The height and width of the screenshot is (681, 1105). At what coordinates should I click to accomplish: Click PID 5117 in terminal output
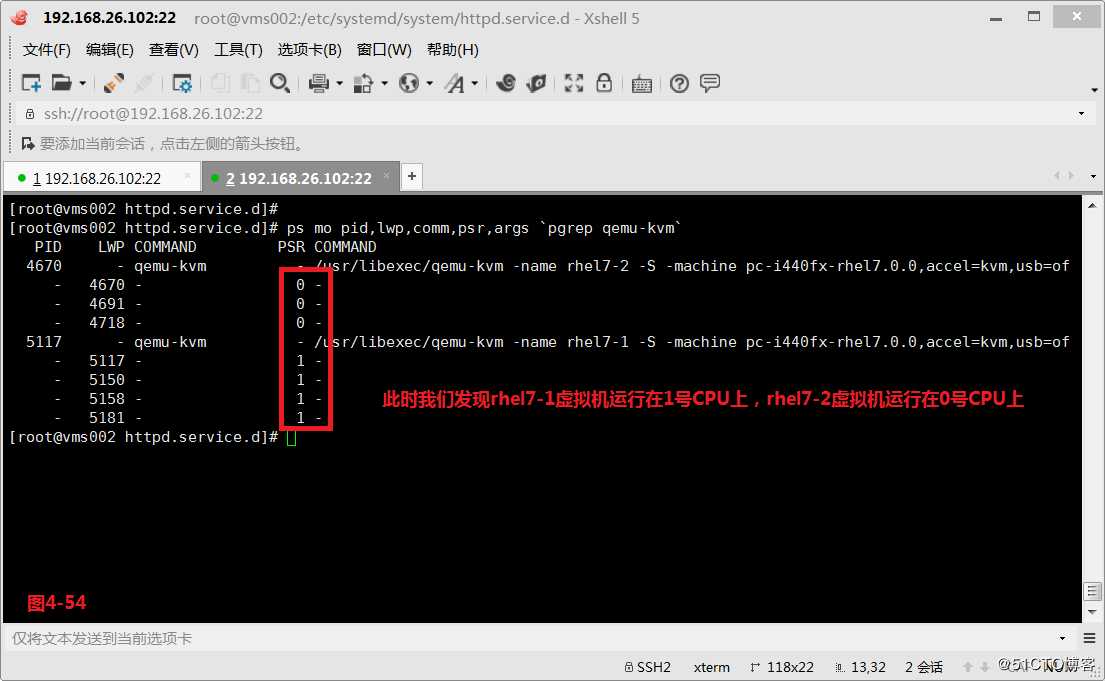[x=44, y=342]
